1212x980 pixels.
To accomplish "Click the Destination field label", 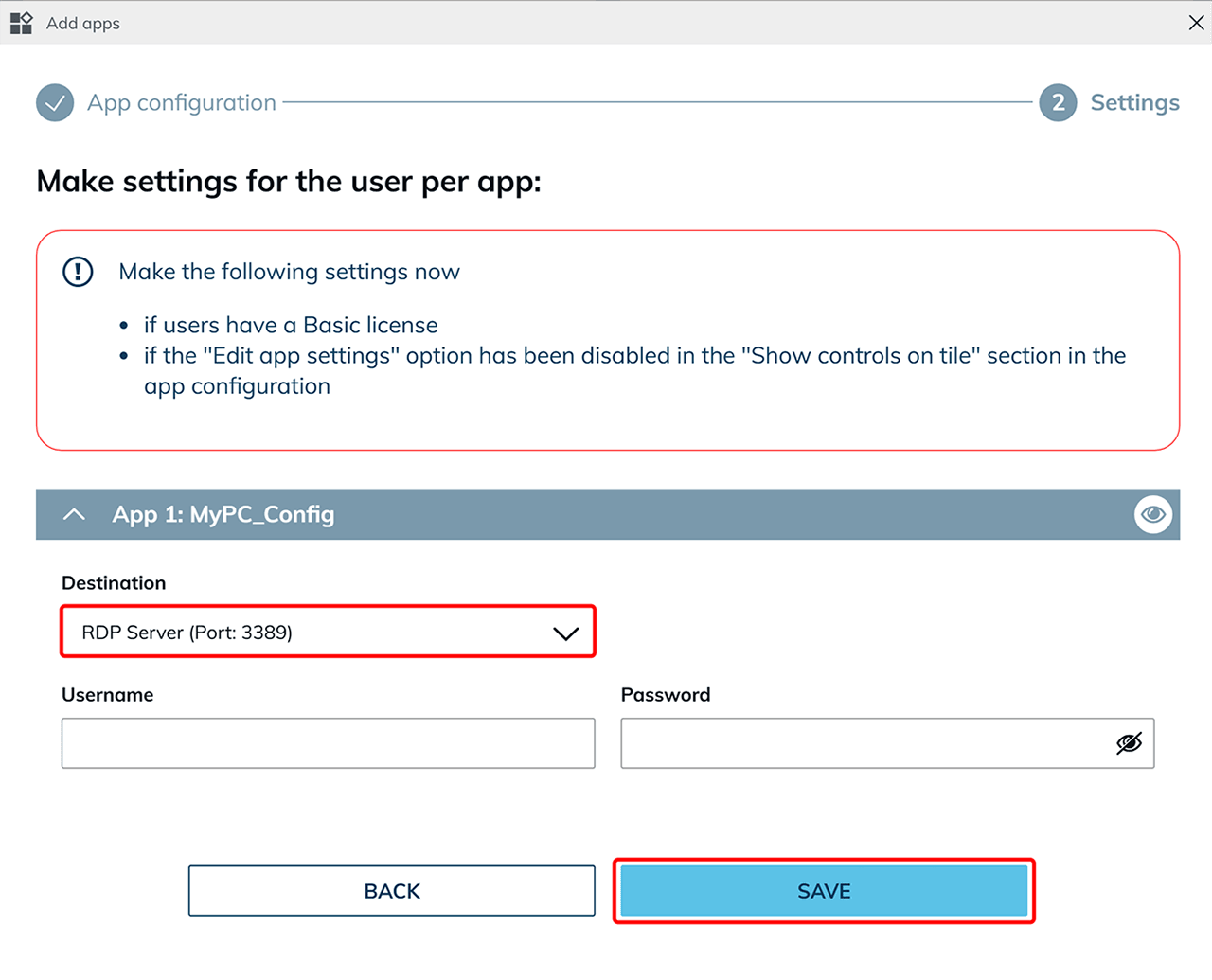I will [x=114, y=583].
